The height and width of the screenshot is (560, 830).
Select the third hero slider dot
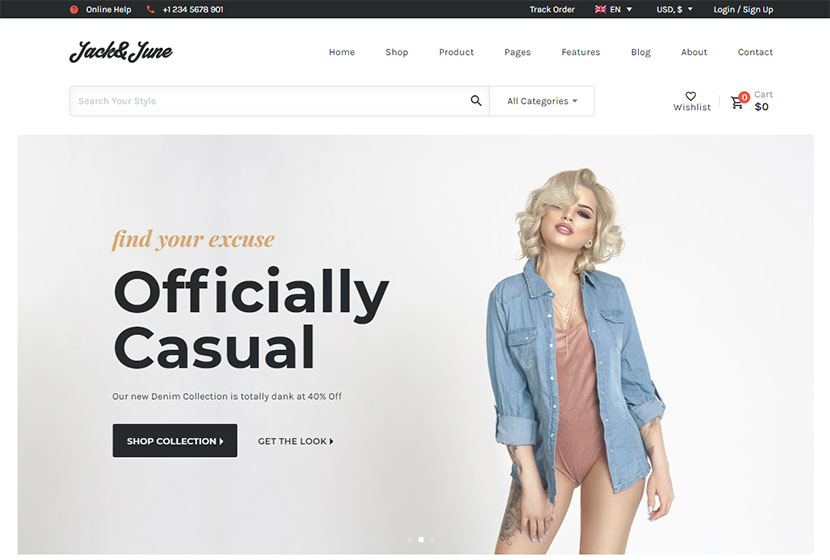point(432,539)
